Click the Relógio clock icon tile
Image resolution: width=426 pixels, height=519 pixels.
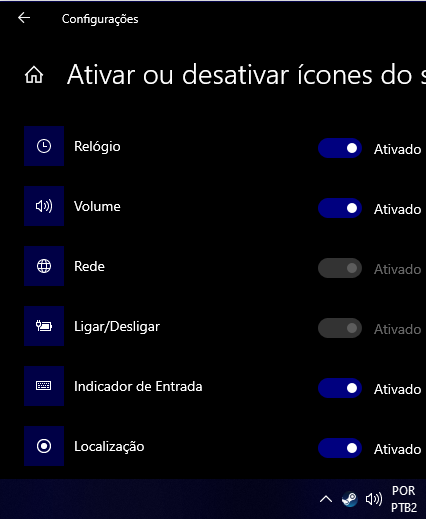44,146
